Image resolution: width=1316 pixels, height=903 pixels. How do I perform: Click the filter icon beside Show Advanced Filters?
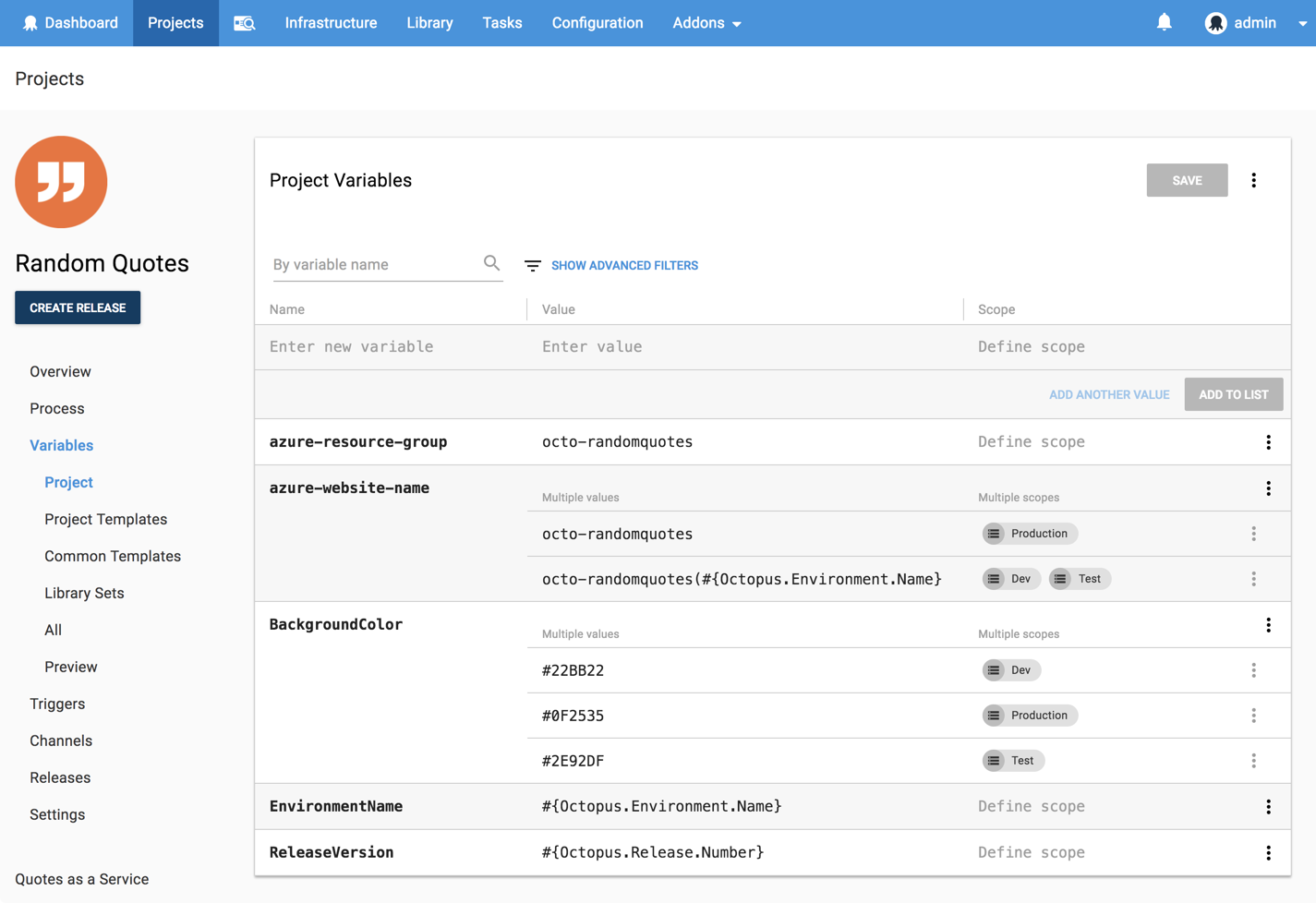(532, 265)
